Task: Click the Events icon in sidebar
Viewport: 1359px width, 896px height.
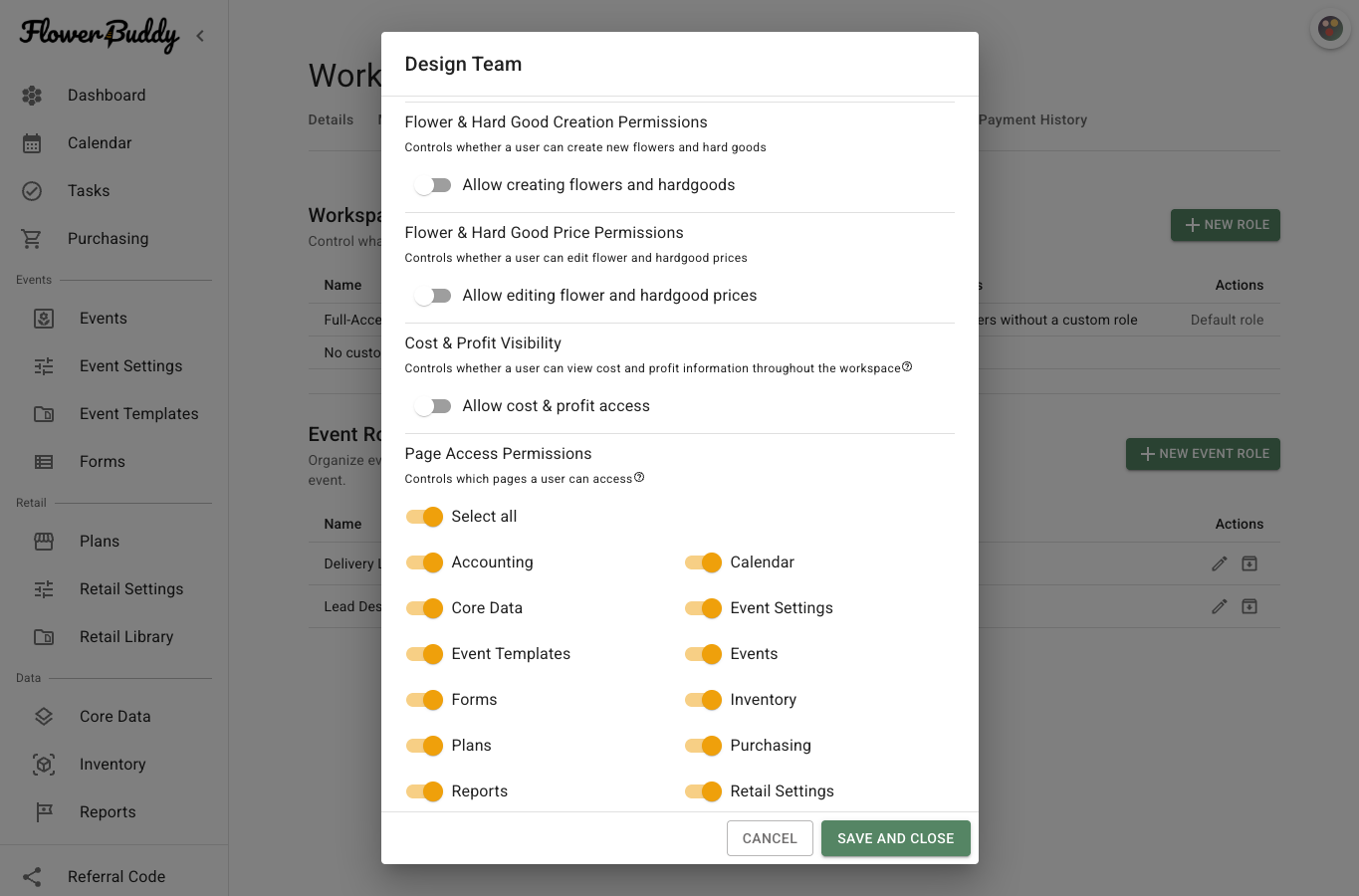Action: pos(44,319)
